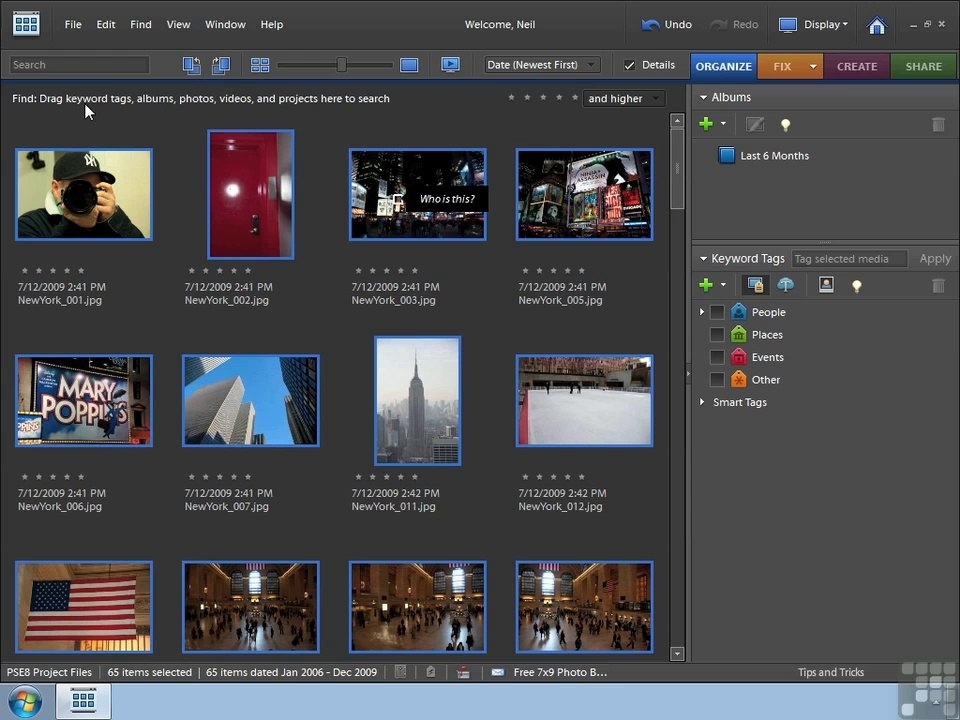960x720 pixels.
Task: Open Tips and Tricks link
Action: tap(831, 672)
